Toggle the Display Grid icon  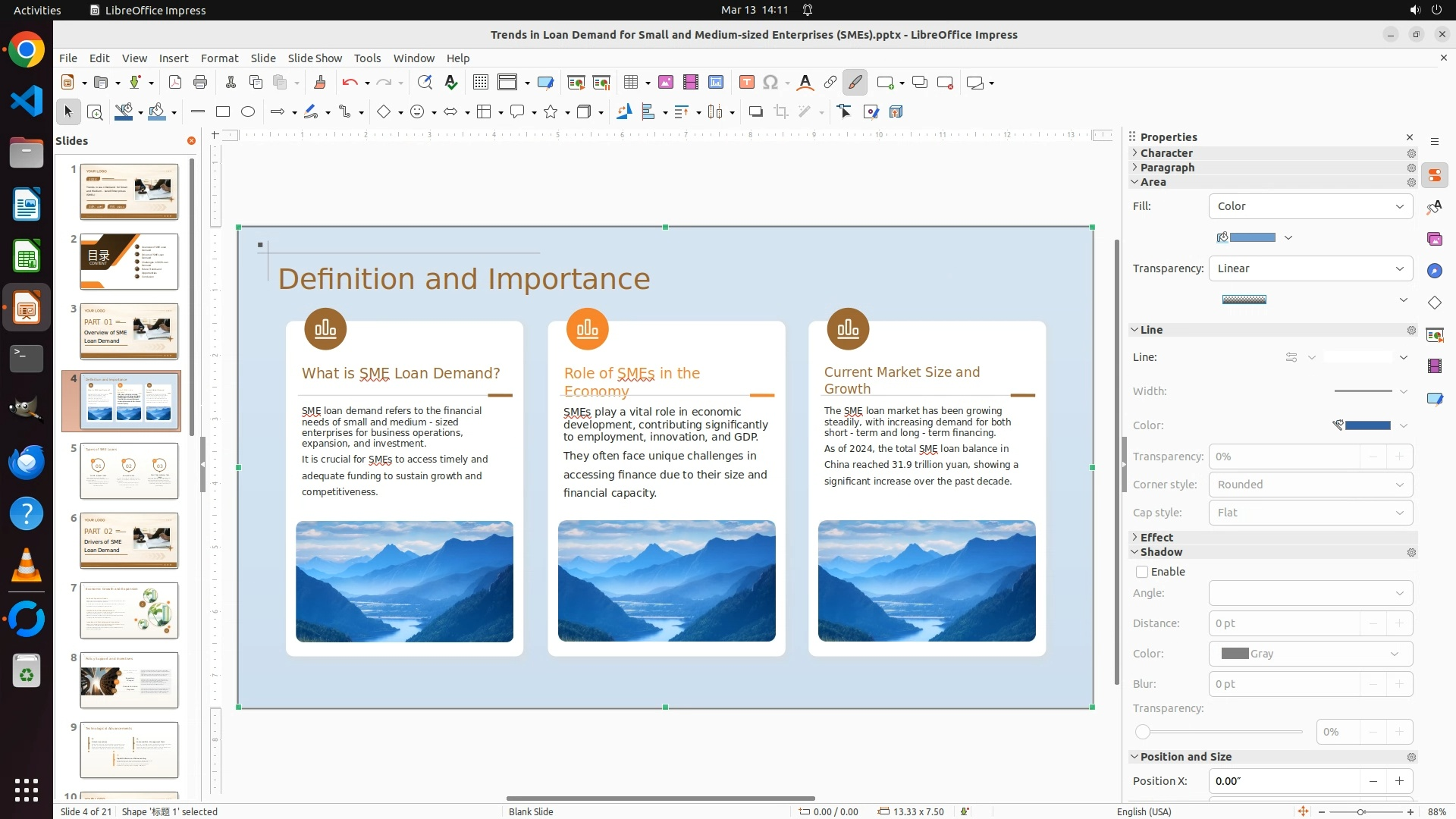(x=480, y=83)
